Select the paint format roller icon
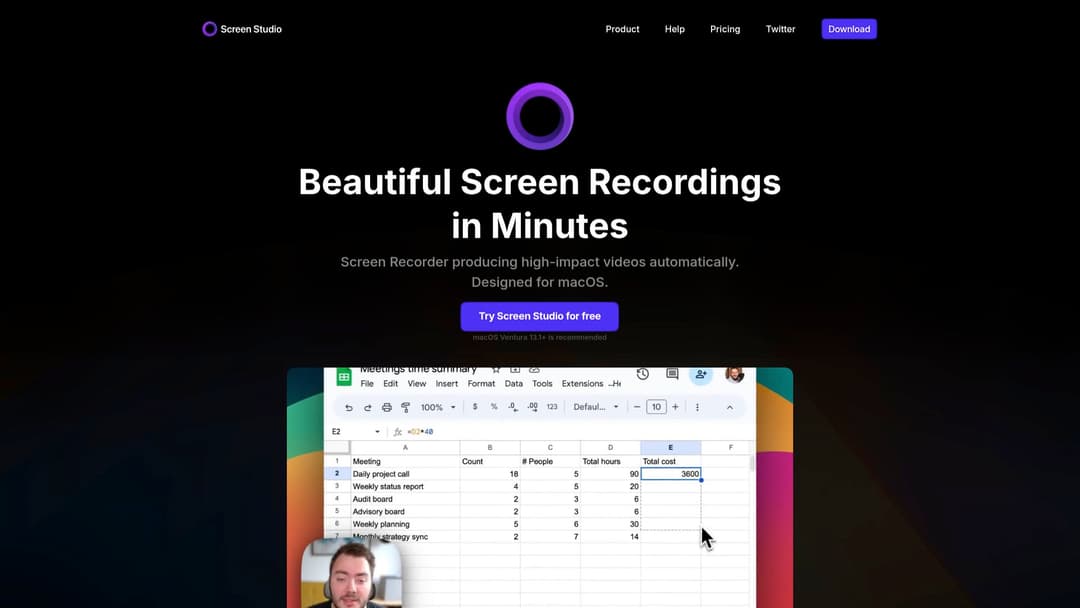The image size is (1080, 608). [406, 407]
